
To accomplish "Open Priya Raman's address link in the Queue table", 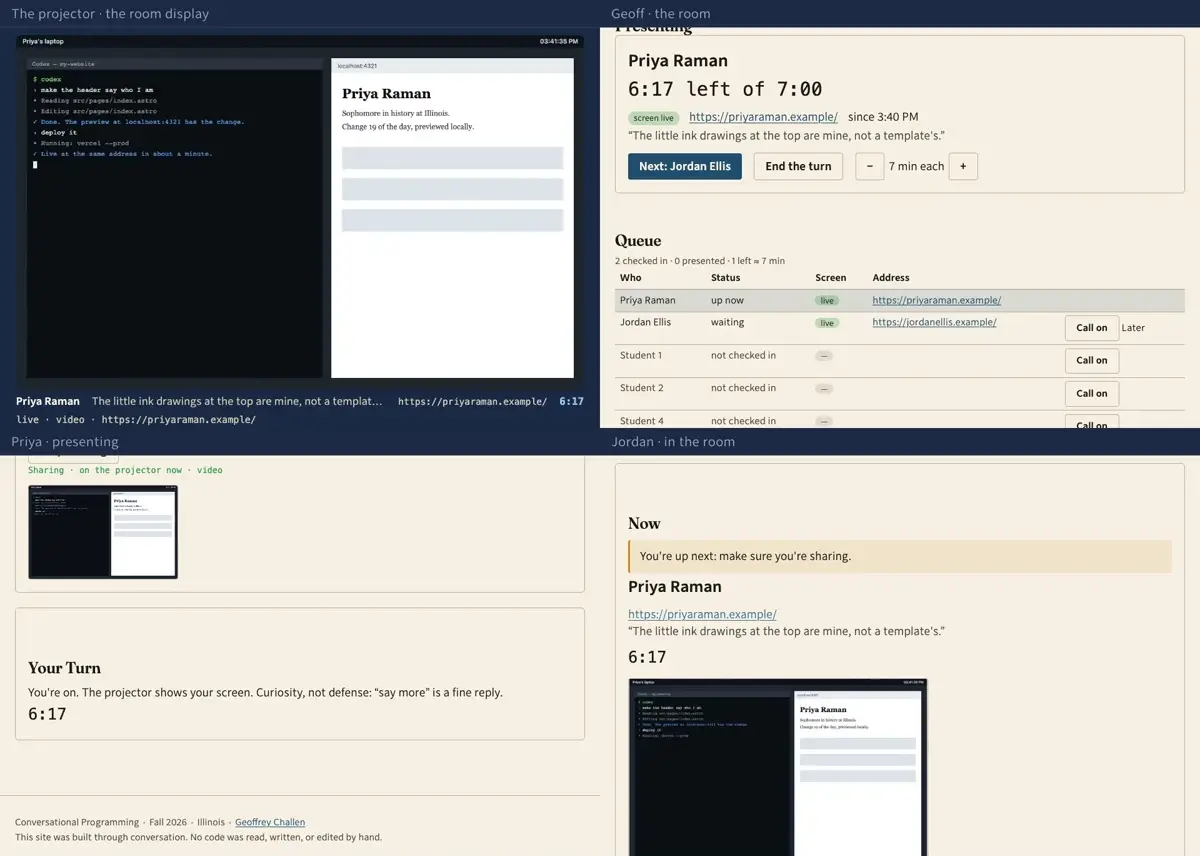I will pos(936,300).
